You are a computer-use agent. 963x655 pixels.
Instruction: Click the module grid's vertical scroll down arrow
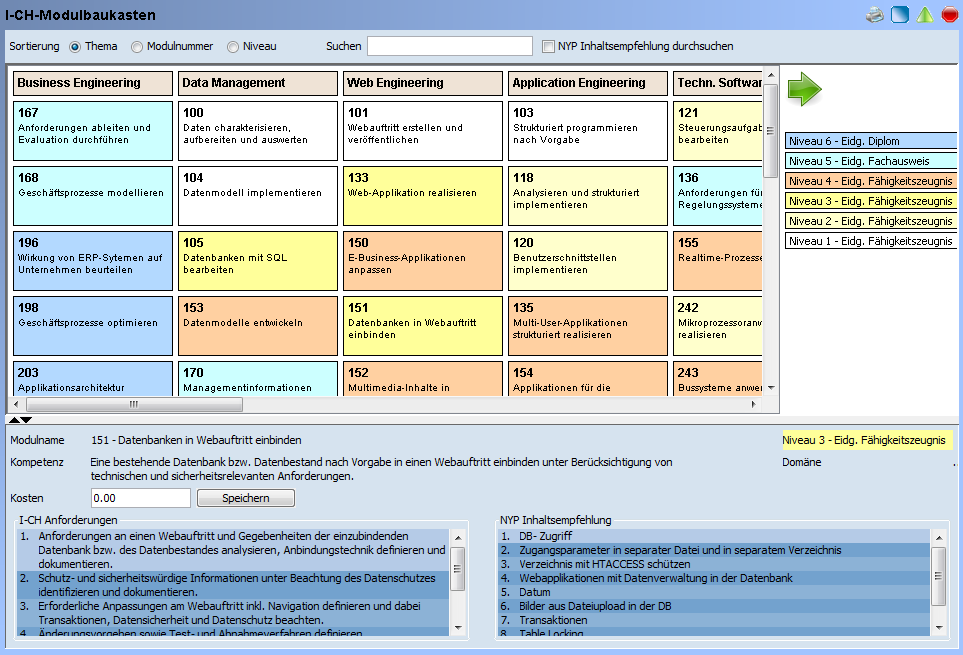click(771, 388)
